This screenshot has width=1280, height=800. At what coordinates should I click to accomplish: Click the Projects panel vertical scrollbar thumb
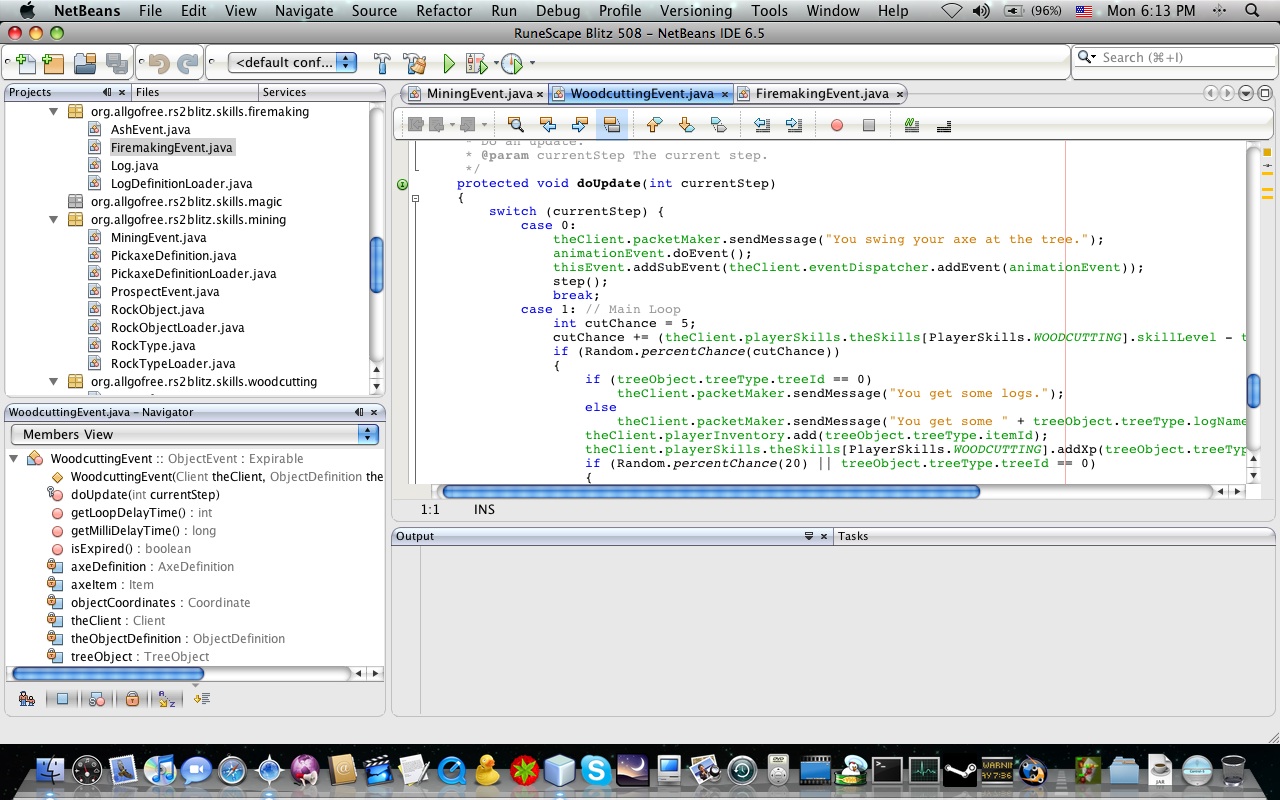tap(377, 265)
